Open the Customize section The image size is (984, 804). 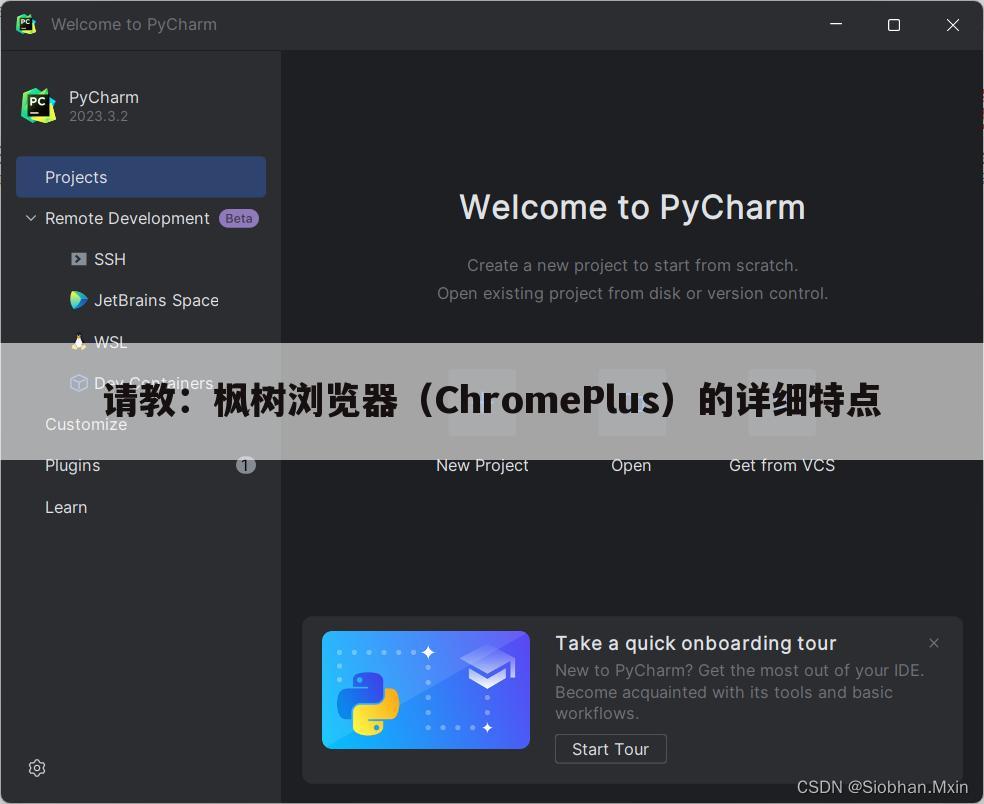pos(86,424)
